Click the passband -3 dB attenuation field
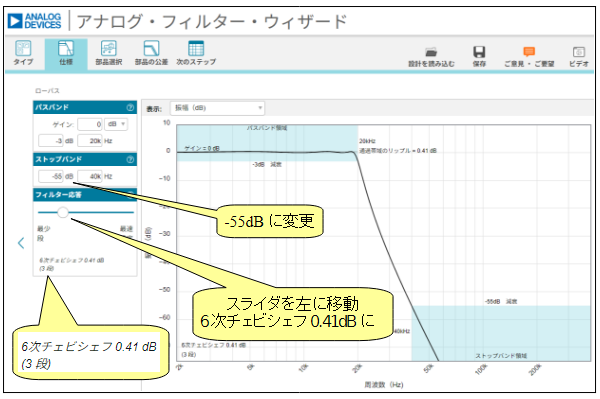 tap(51, 141)
